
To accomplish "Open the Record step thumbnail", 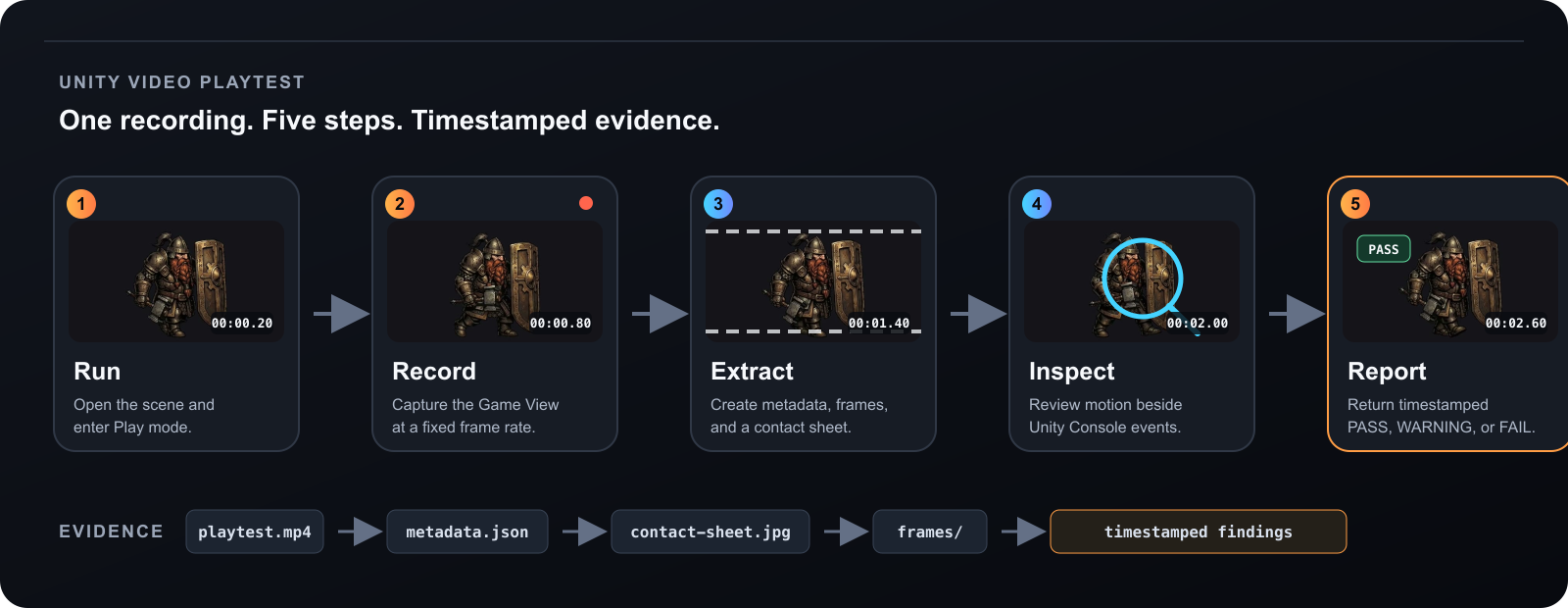I will point(495,281).
